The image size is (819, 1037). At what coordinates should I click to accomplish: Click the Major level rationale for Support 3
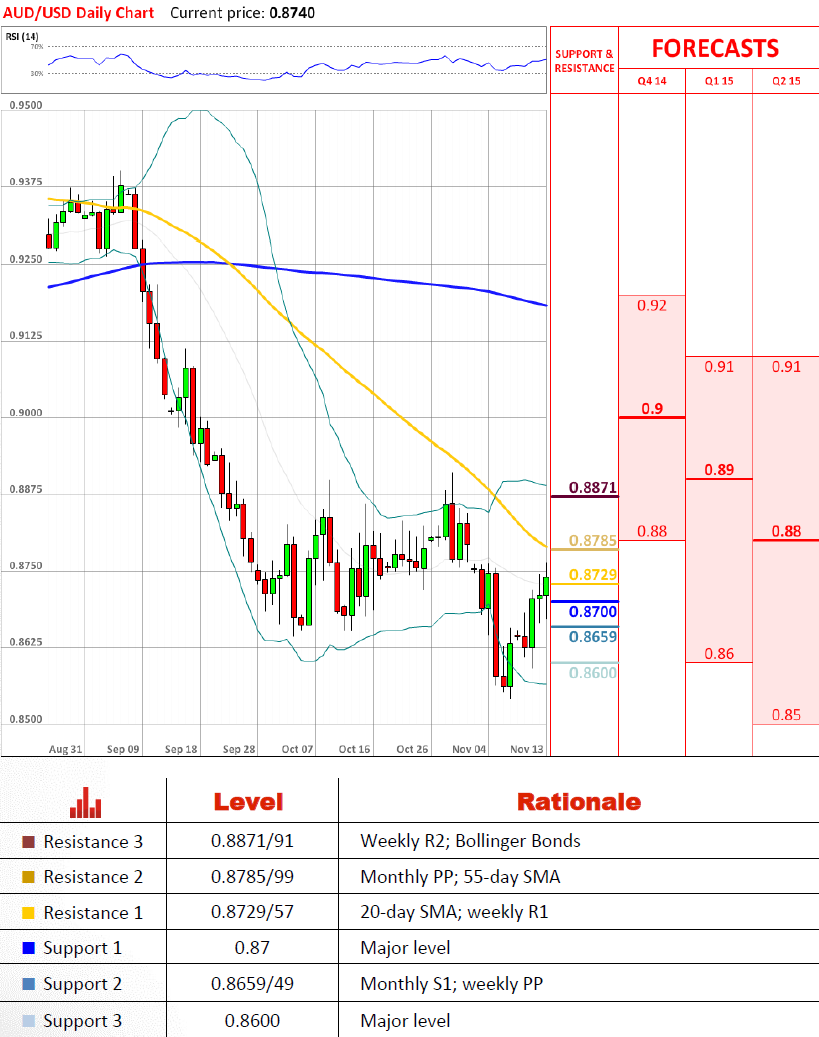[x=406, y=1020]
